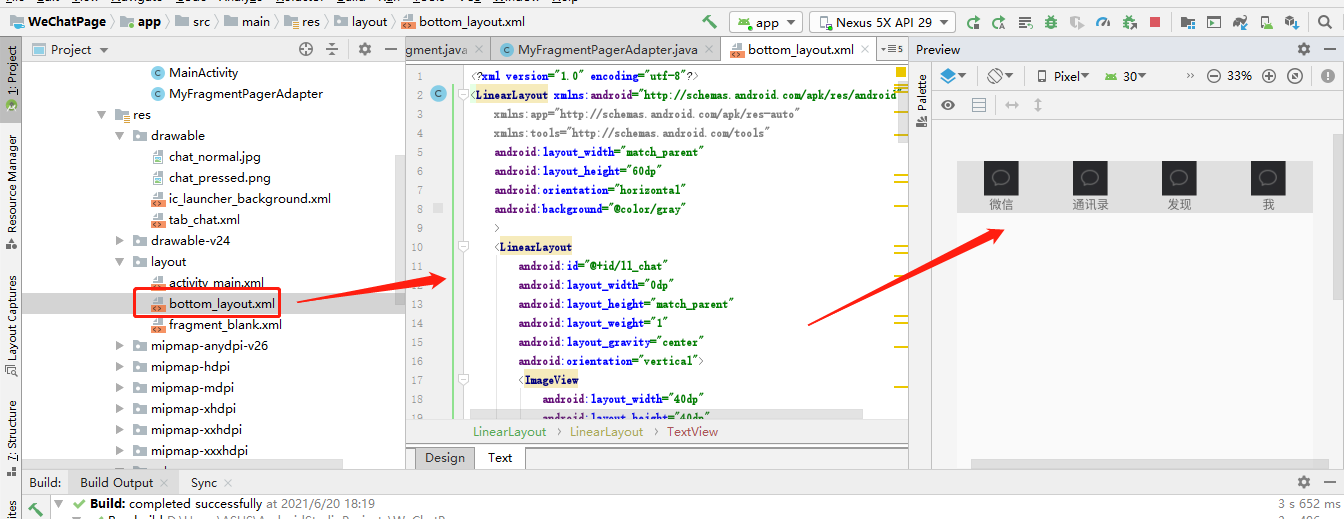1344x519 pixels.
Task: Click the green Debug app bug icon
Action: (x=1051, y=22)
